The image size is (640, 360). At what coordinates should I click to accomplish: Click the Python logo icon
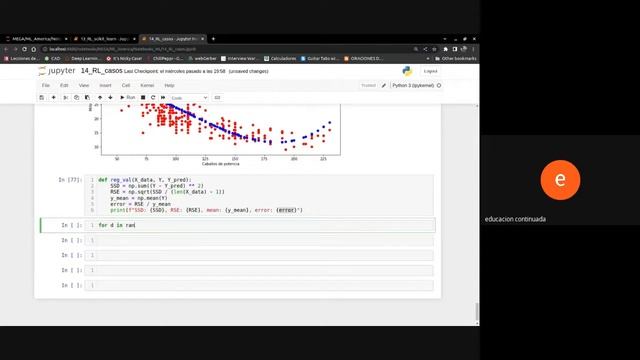coord(407,71)
